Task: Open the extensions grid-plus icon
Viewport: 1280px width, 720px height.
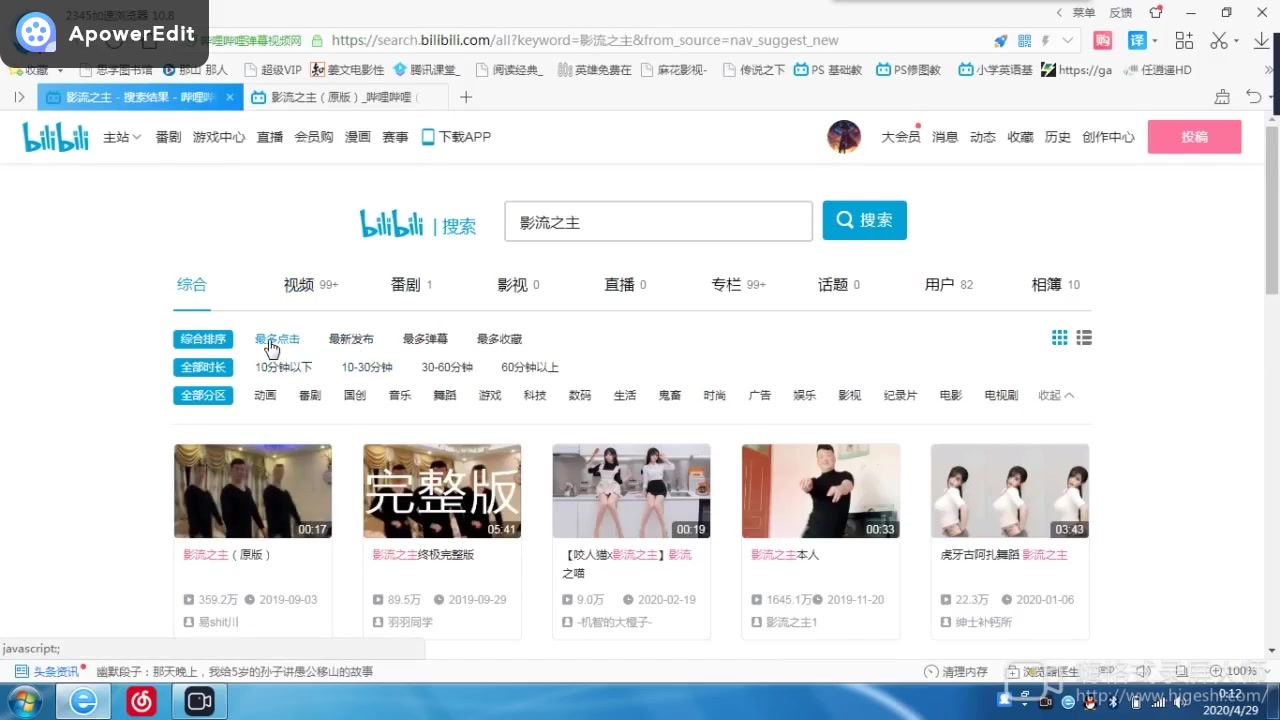Action: tap(1184, 41)
